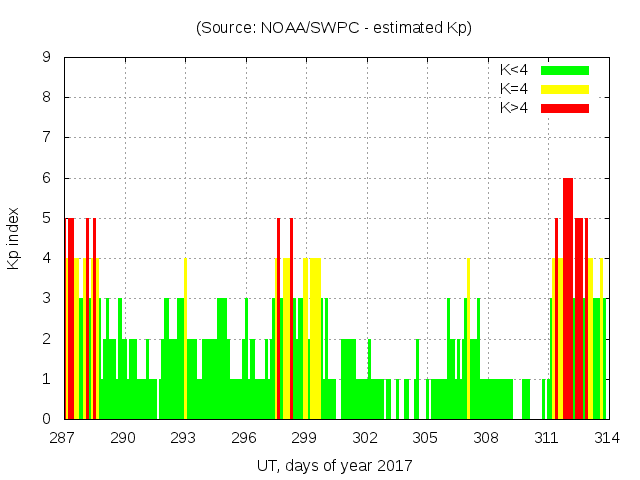Click the chart title citing NOAA/SWPC source
The height and width of the screenshot is (480, 640).
point(333,28)
